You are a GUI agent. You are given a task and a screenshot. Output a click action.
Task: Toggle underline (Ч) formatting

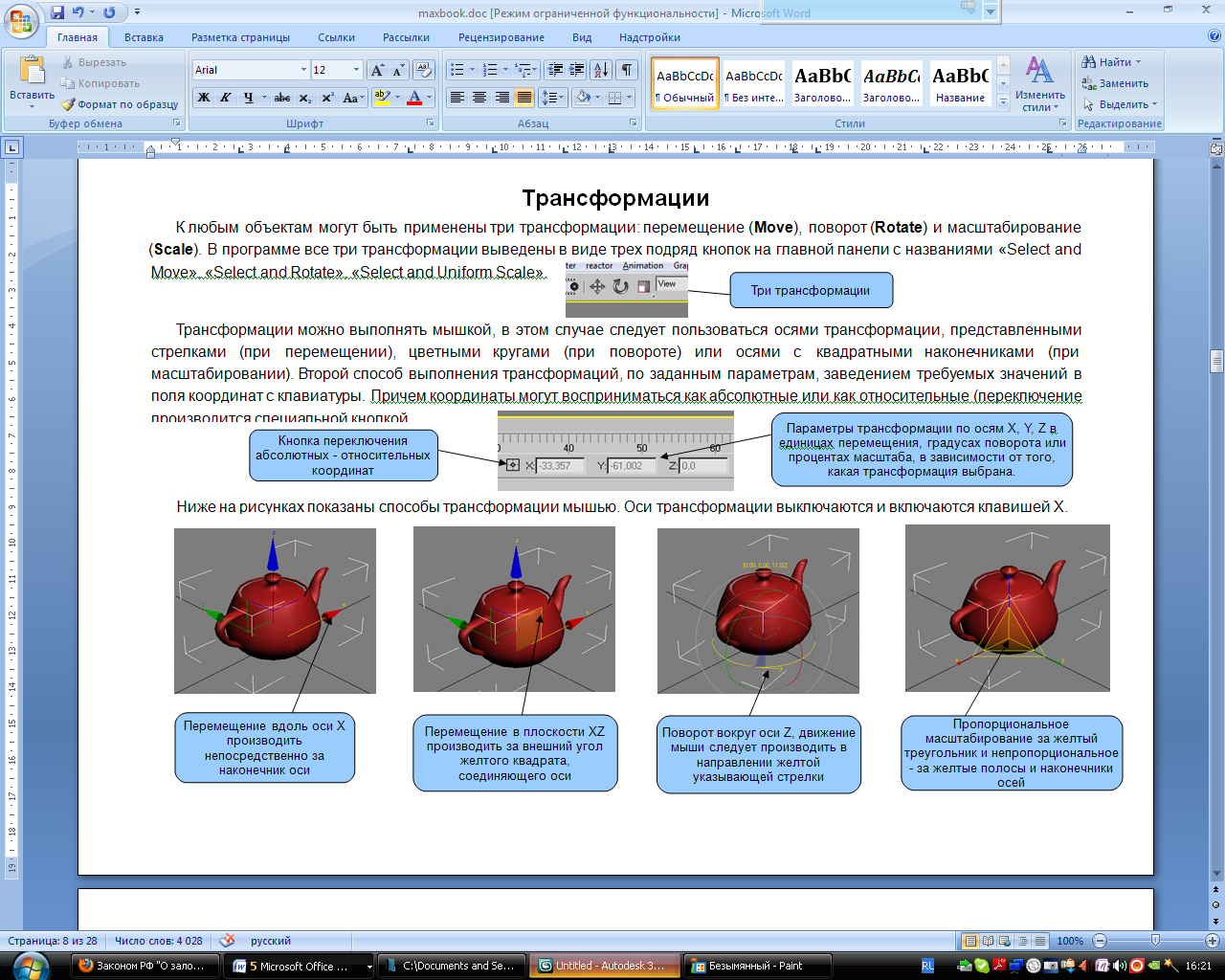coord(249,98)
